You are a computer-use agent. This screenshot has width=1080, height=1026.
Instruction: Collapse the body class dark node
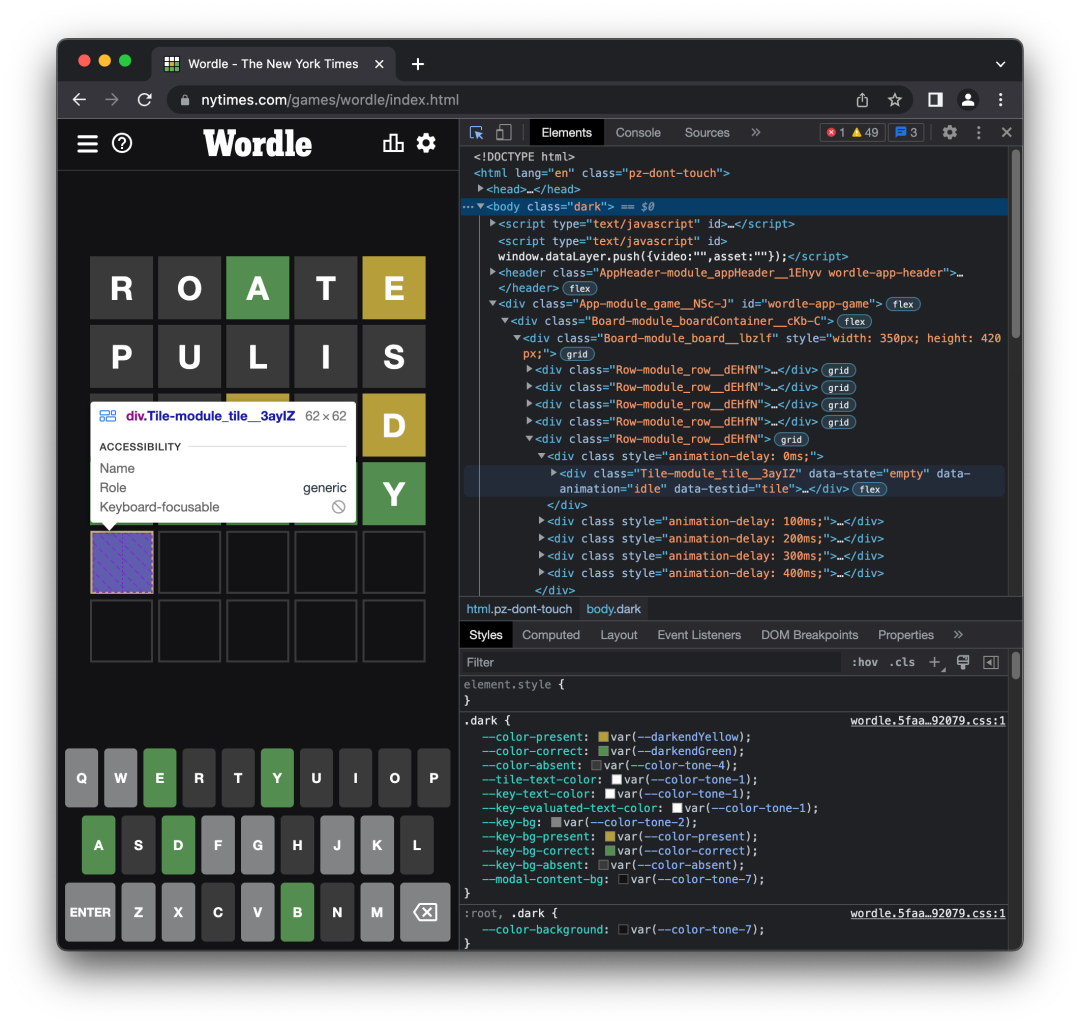tap(481, 207)
